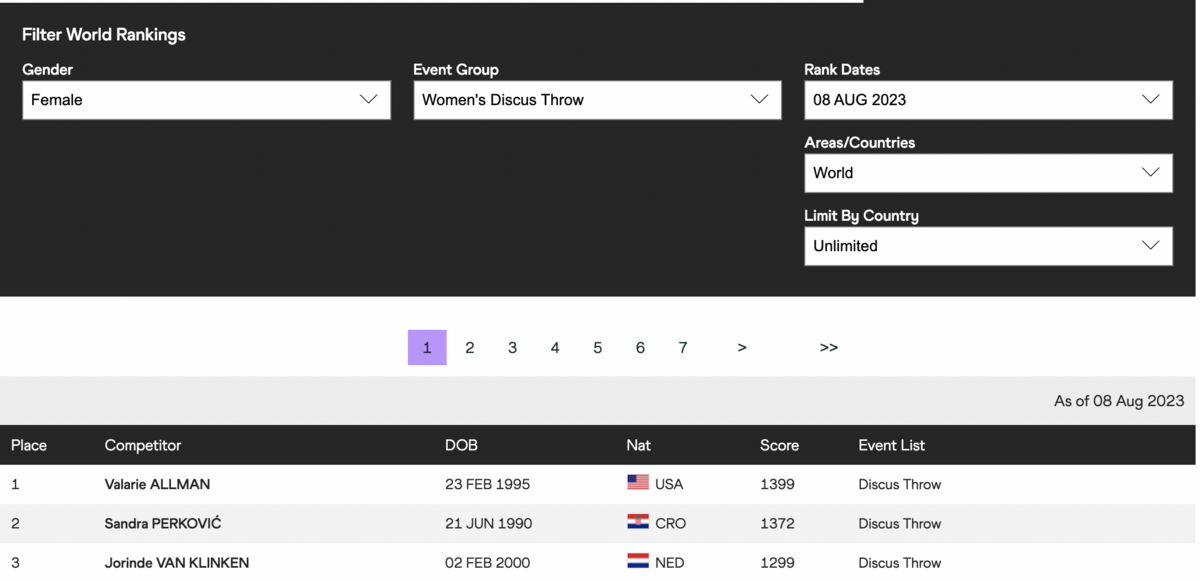Go to page 2 of rankings

470,348
